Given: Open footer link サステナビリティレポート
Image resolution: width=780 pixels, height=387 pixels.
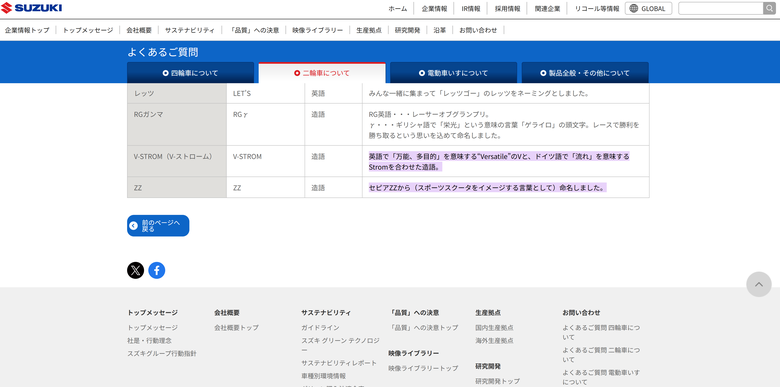Looking at the screenshot, I should [339, 363].
